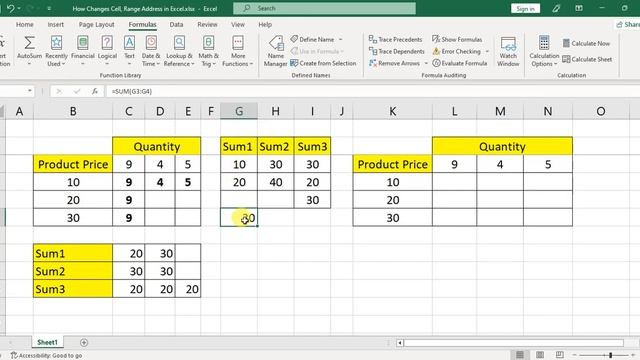Image resolution: width=640 pixels, height=360 pixels.
Task: Click the zoom slider handle
Action: pyautogui.click(x=611, y=355)
